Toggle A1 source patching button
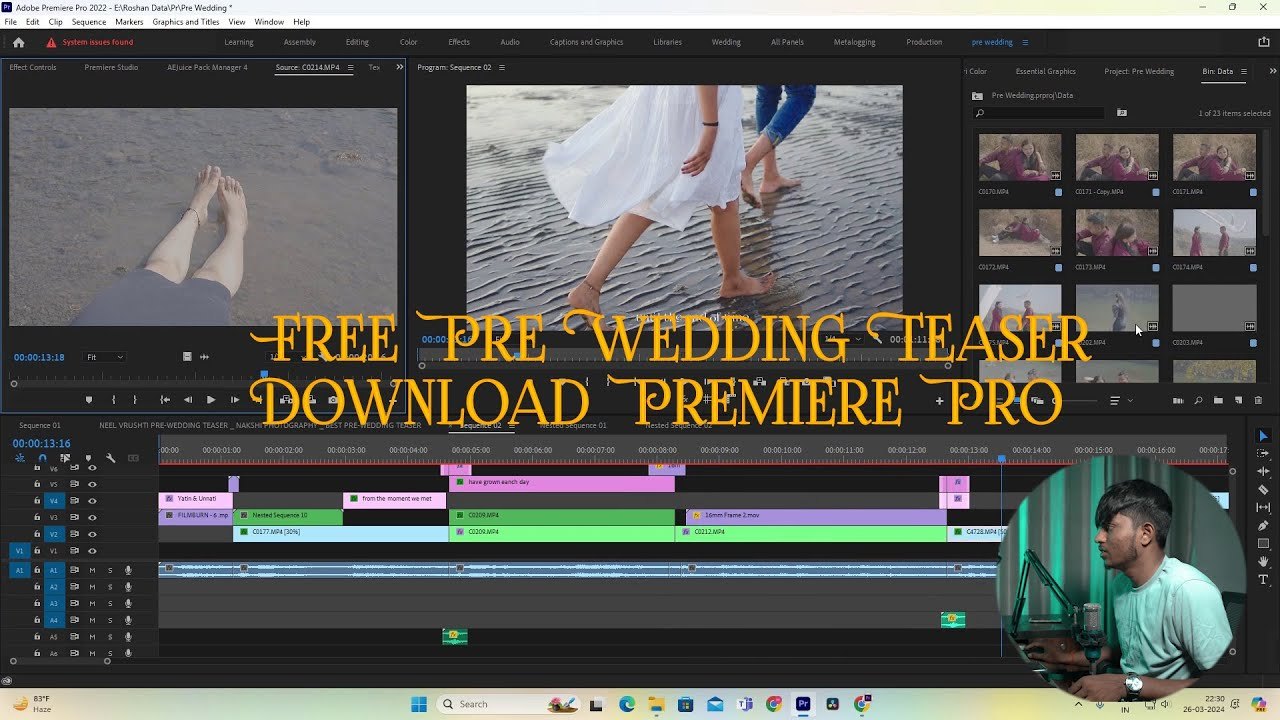 click(x=19, y=570)
